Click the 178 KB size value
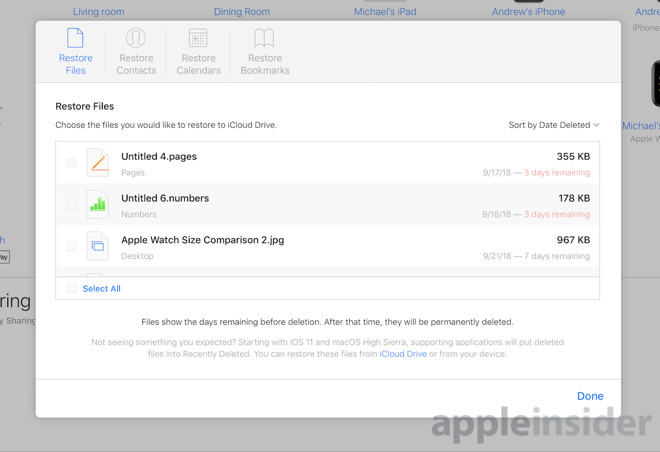660x452 pixels. pos(574,198)
